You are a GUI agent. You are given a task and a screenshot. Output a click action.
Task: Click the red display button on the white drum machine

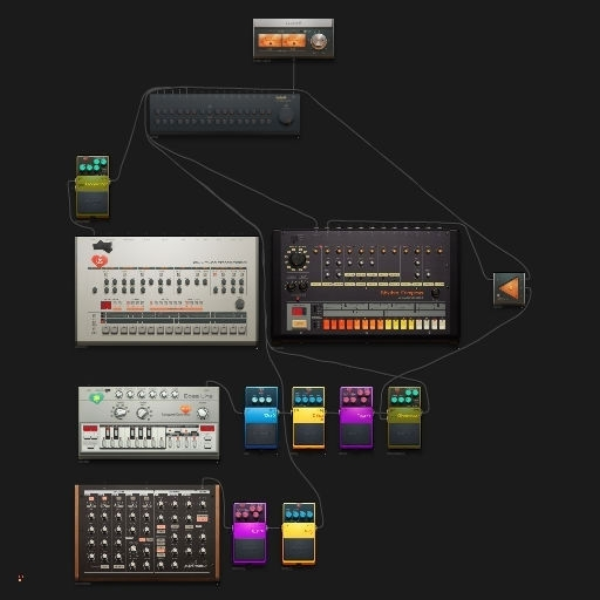point(106,305)
